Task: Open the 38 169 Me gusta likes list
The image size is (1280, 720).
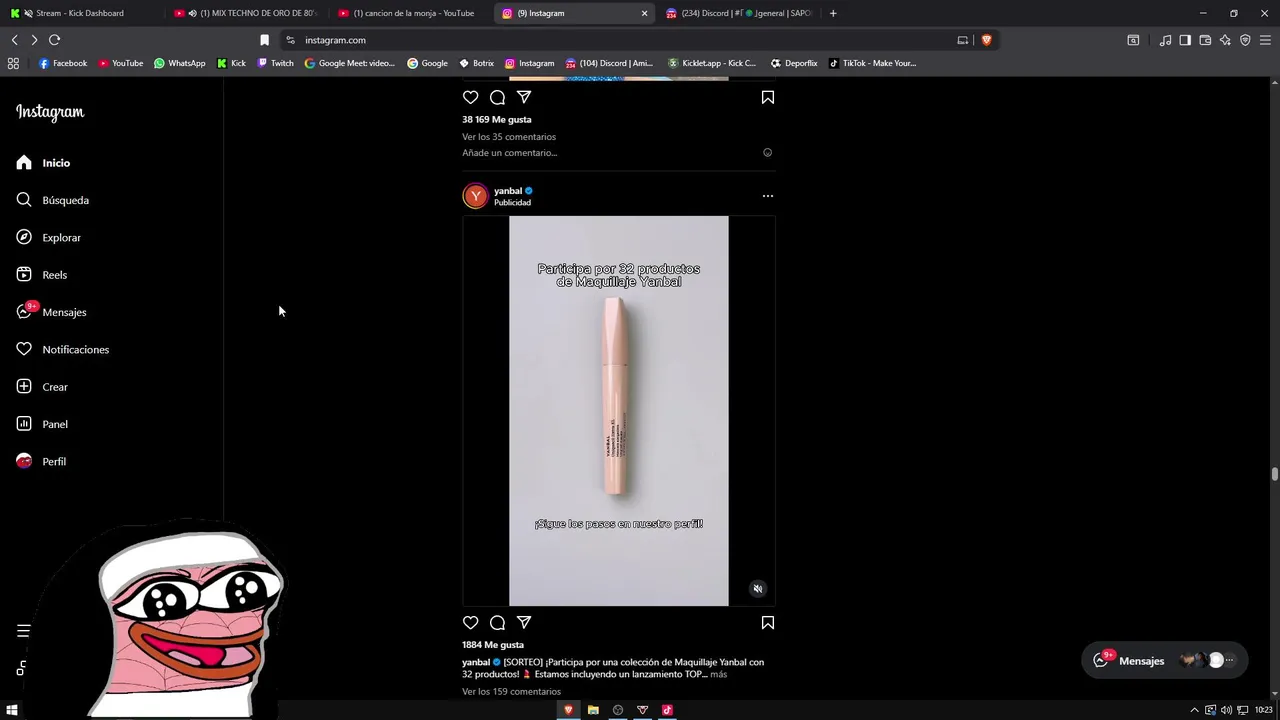Action: click(x=497, y=120)
